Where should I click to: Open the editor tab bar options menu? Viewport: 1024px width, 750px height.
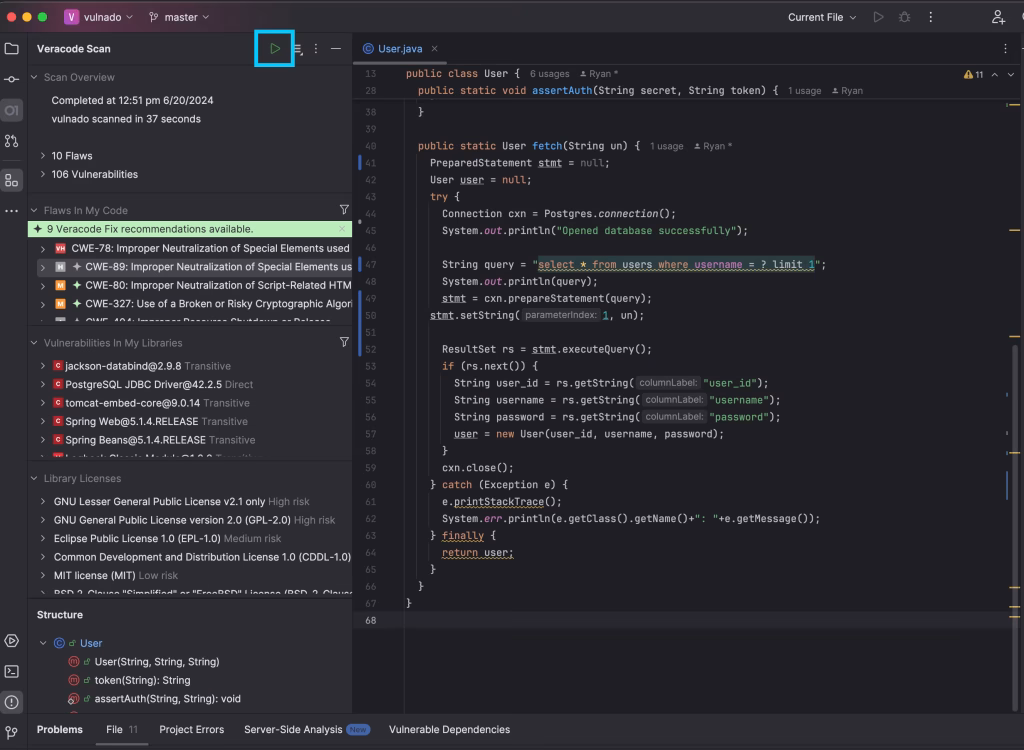(1005, 48)
